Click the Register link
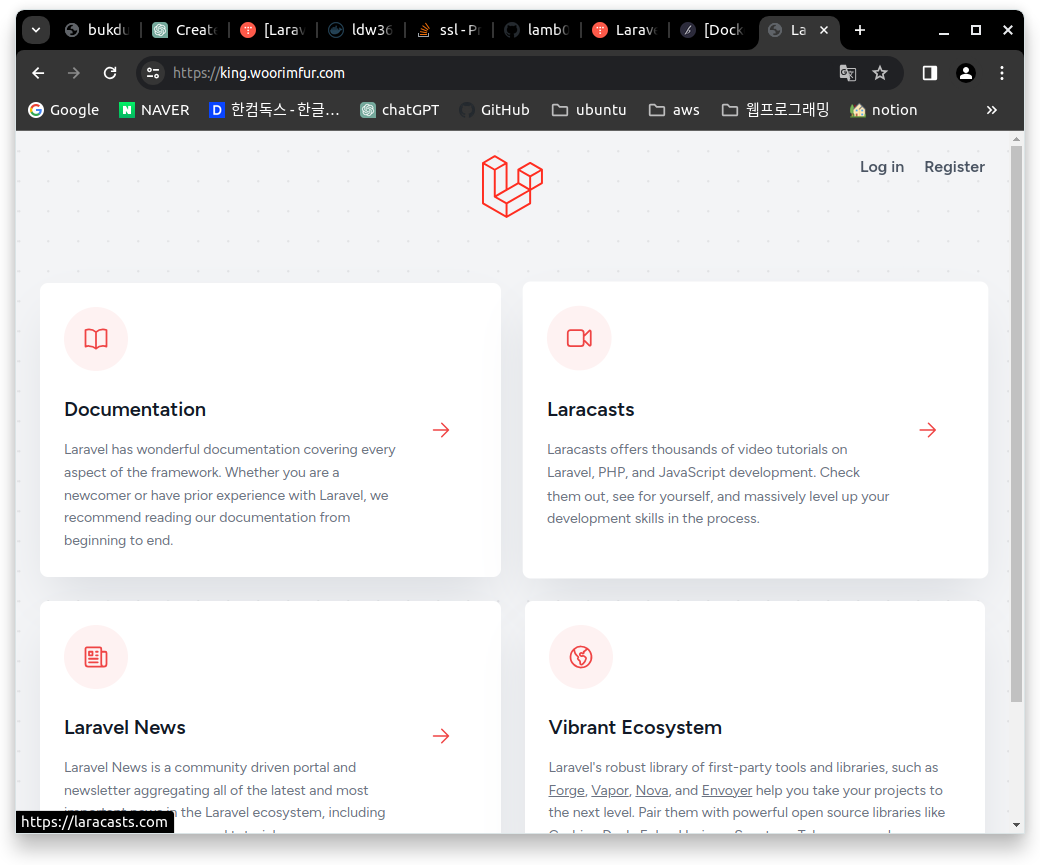The image size is (1040, 865). coord(954,167)
